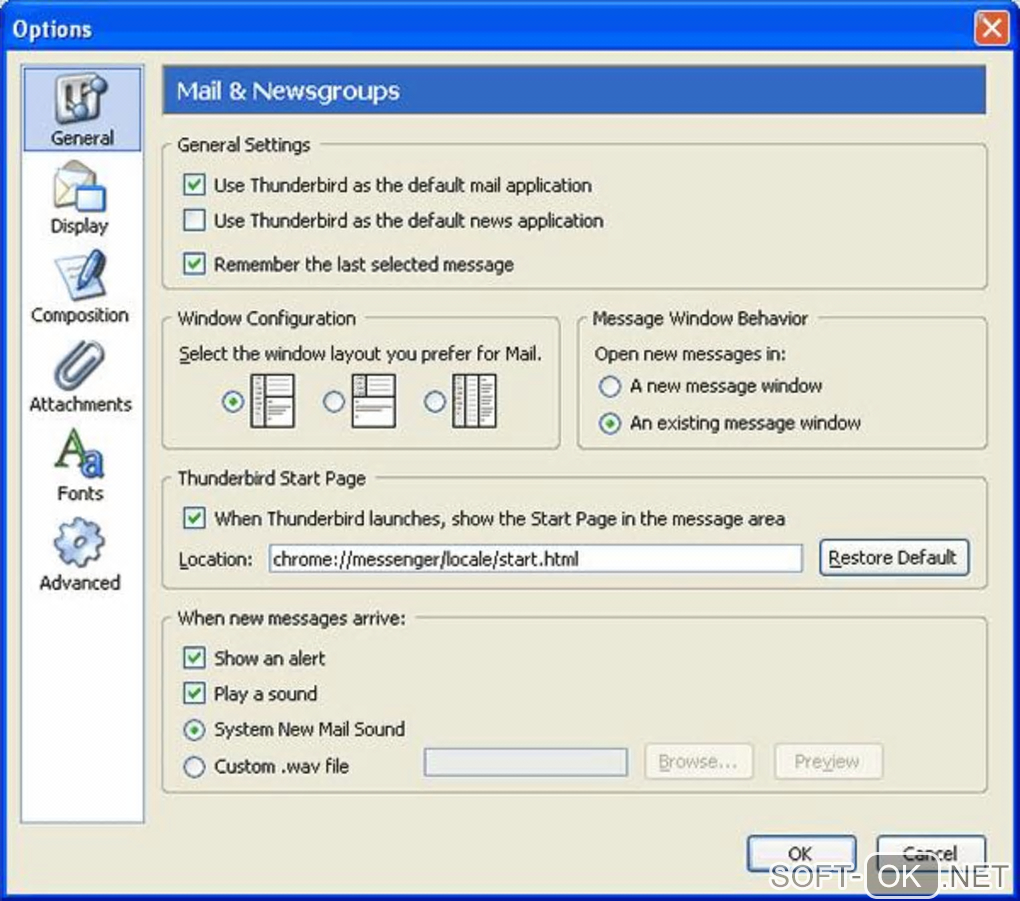Screen dimensions: 1020x901
Task: Dismiss dialog with the Cancel button
Action: (x=931, y=853)
